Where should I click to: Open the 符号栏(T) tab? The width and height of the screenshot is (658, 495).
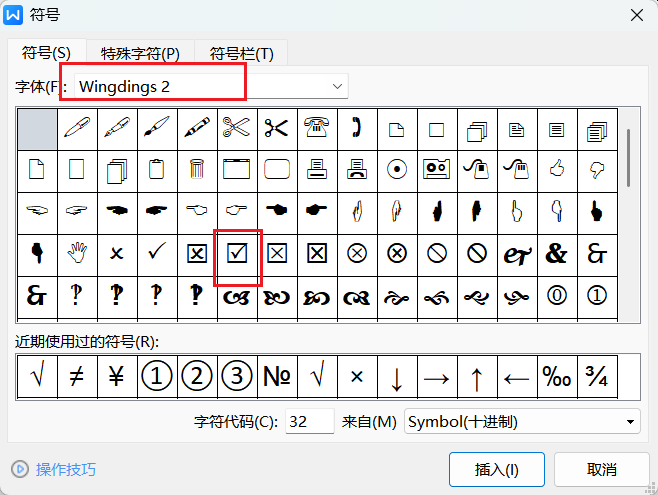(241, 53)
